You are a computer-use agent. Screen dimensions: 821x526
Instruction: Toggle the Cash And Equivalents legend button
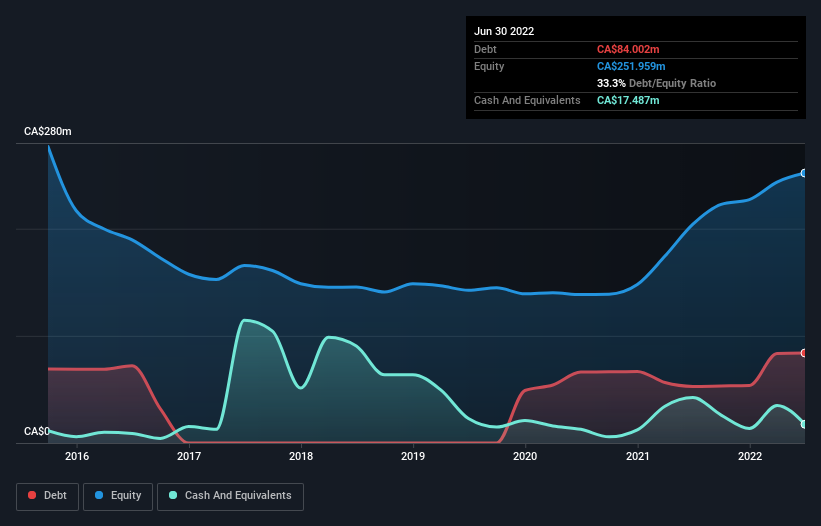[x=230, y=496]
